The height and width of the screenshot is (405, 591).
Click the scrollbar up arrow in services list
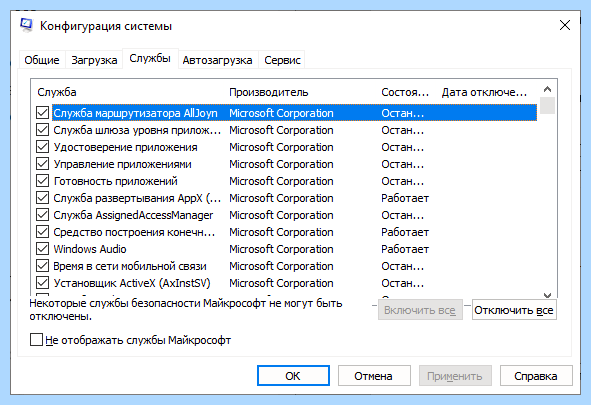[x=547, y=89]
